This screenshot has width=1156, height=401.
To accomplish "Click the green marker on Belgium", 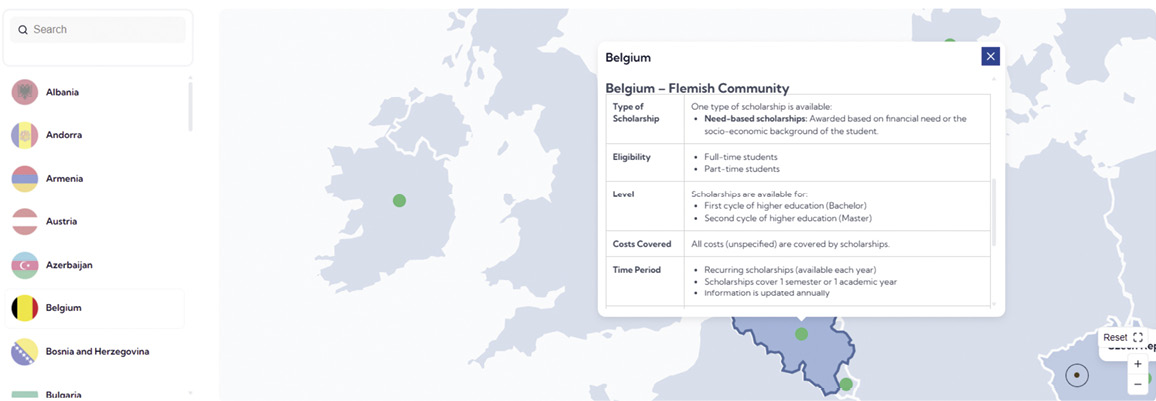I will click(801, 334).
